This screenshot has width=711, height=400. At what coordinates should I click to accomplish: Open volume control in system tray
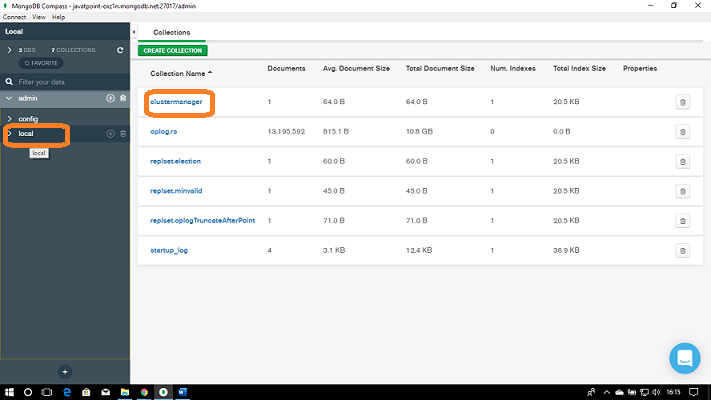point(657,392)
